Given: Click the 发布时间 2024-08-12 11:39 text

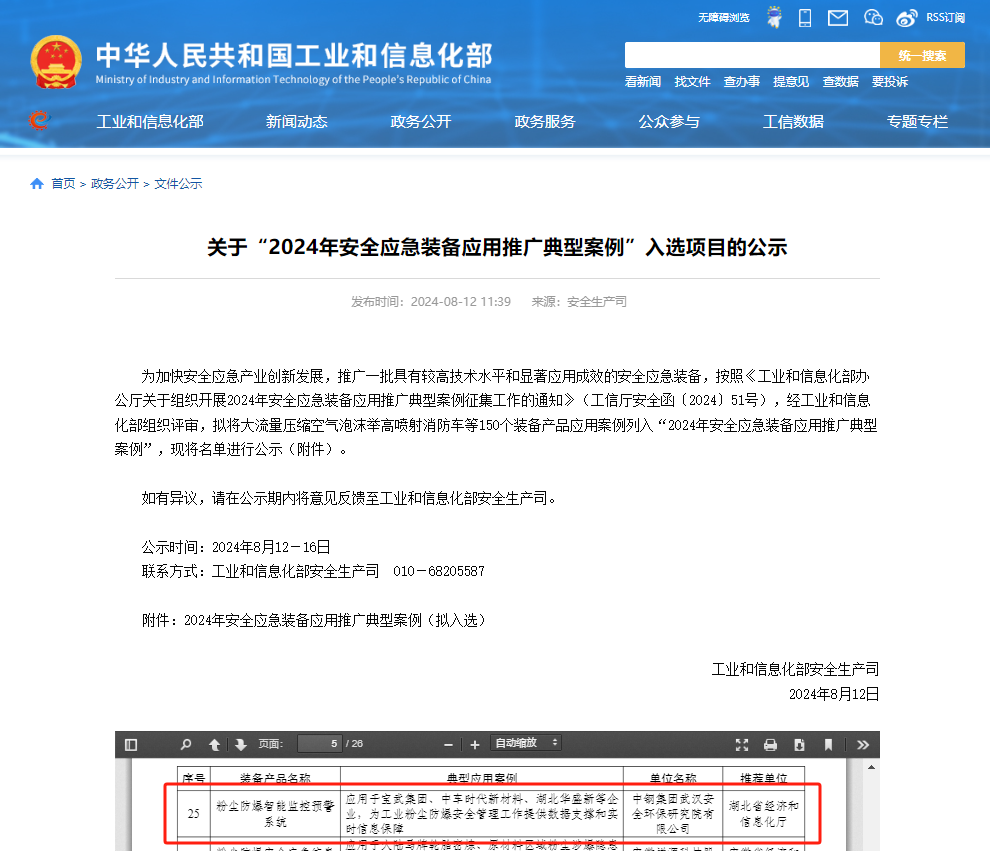Looking at the screenshot, I should click(431, 302).
